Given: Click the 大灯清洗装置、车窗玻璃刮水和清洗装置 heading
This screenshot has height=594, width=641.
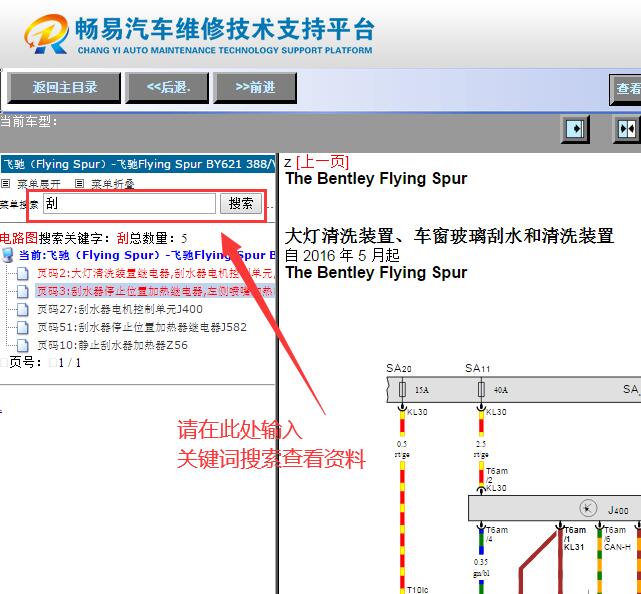Looking at the screenshot, I should tap(449, 236).
